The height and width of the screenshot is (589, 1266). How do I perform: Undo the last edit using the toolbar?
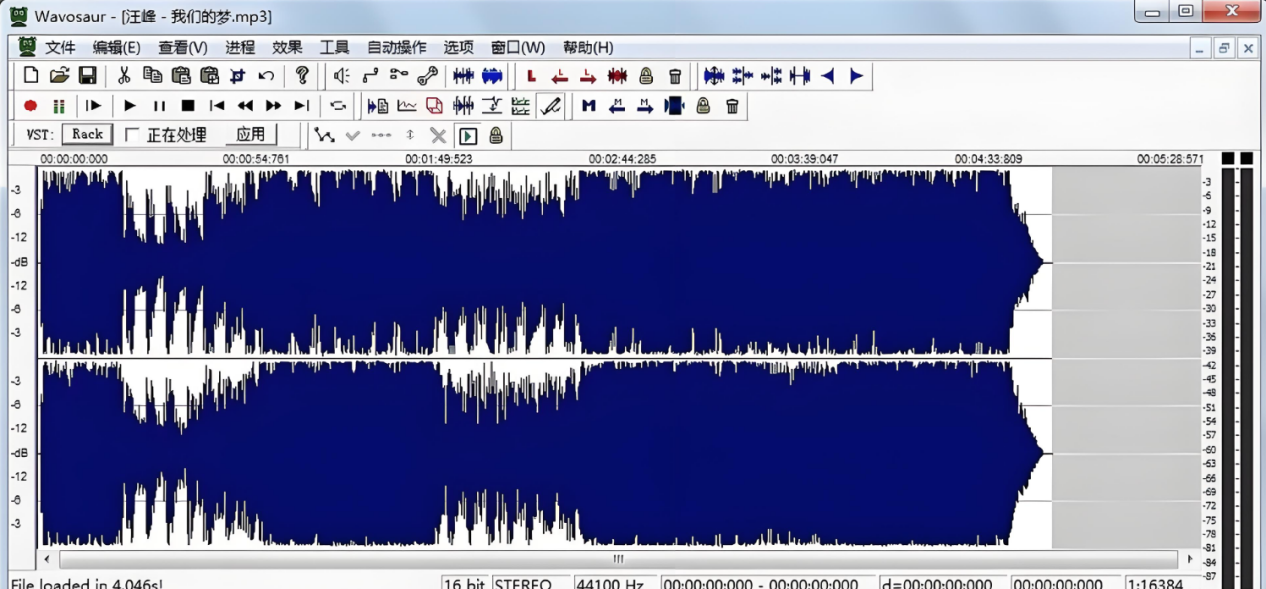click(x=266, y=76)
